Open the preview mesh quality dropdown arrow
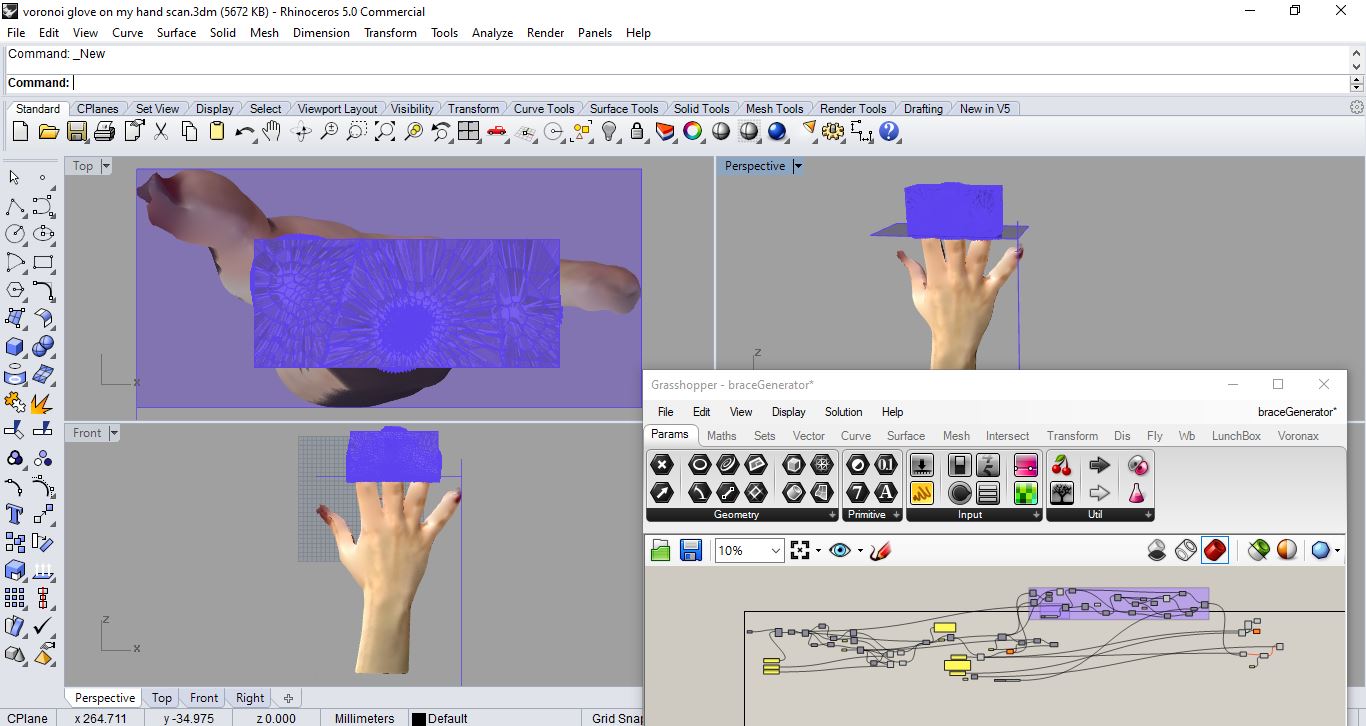The height and width of the screenshot is (726, 1366). pyautogui.click(x=1337, y=551)
